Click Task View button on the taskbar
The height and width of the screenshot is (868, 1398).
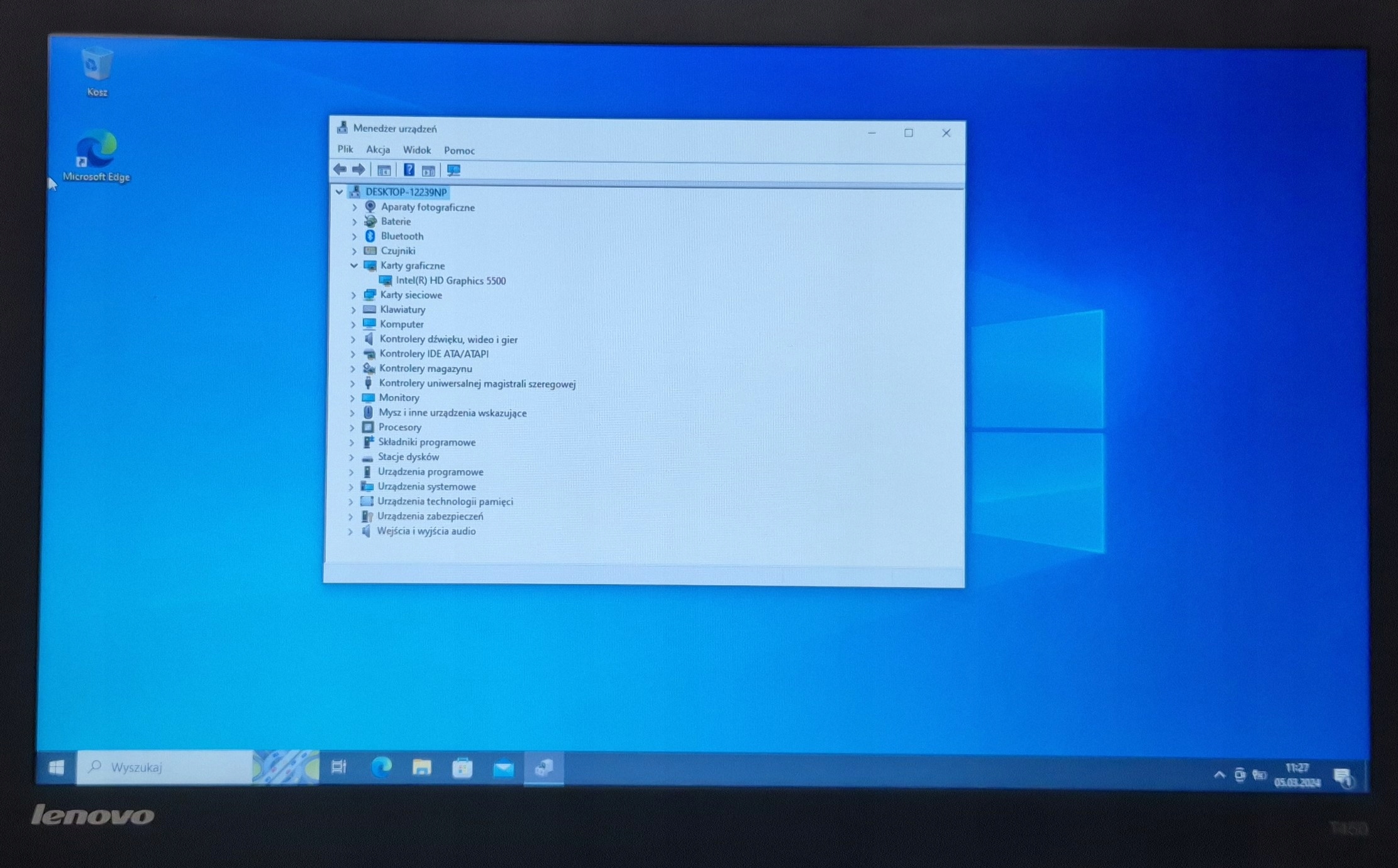tap(339, 767)
